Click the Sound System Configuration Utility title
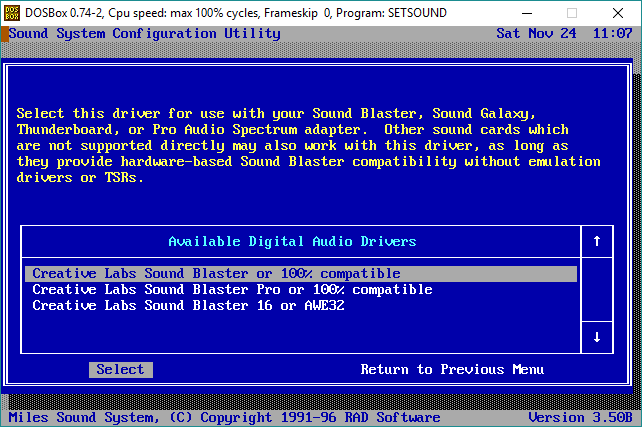 [145, 34]
